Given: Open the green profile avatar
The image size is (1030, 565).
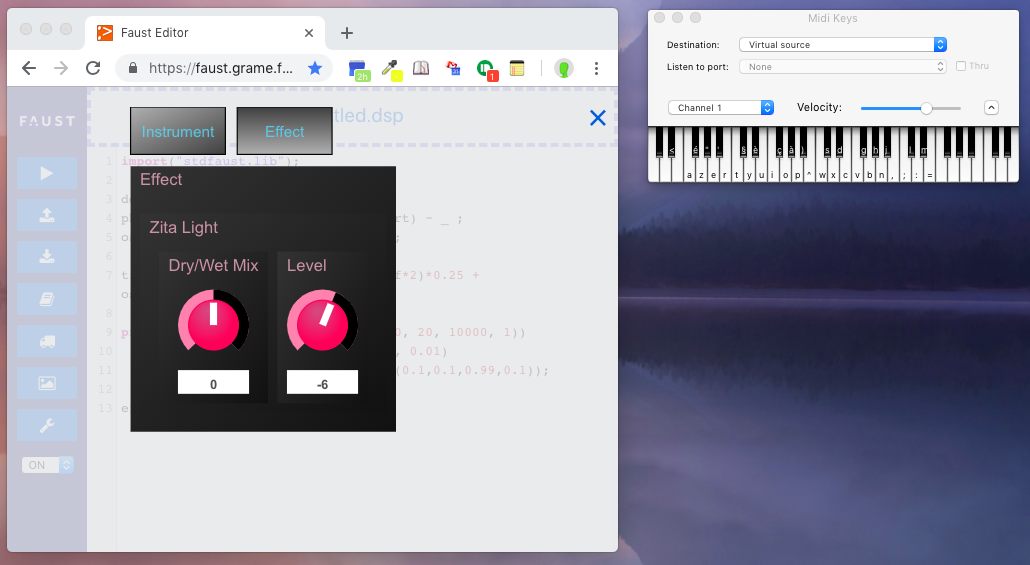Looking at the screenshot, I should point(564,68).
